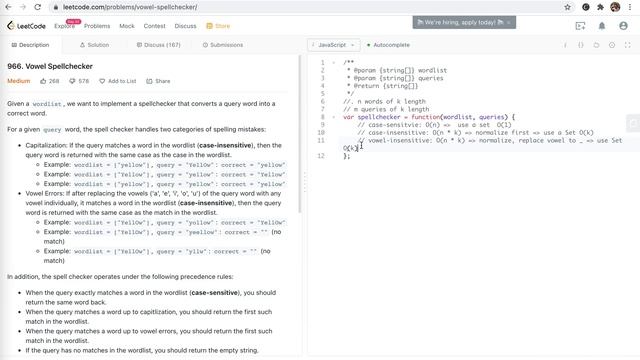The height and width of the screenshot is (360, 640).
Task: Click the 966. Vowel Spellchecker title
Action: [50, 66]
